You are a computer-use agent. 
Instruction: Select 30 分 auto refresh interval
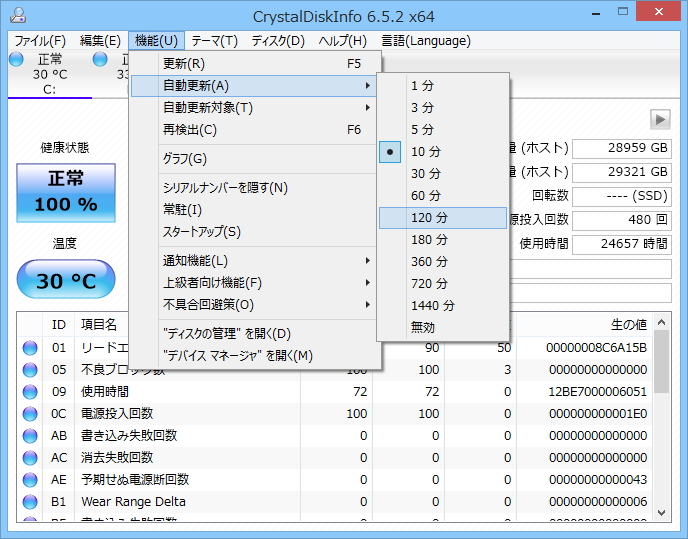click(443, 174)
